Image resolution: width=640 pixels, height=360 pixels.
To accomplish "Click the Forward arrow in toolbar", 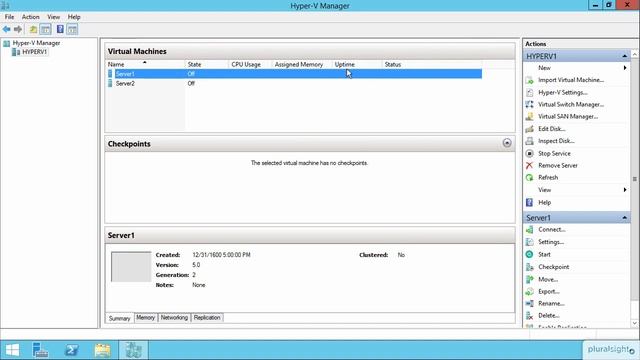I will pyautogui.click(x=18, y=29).
